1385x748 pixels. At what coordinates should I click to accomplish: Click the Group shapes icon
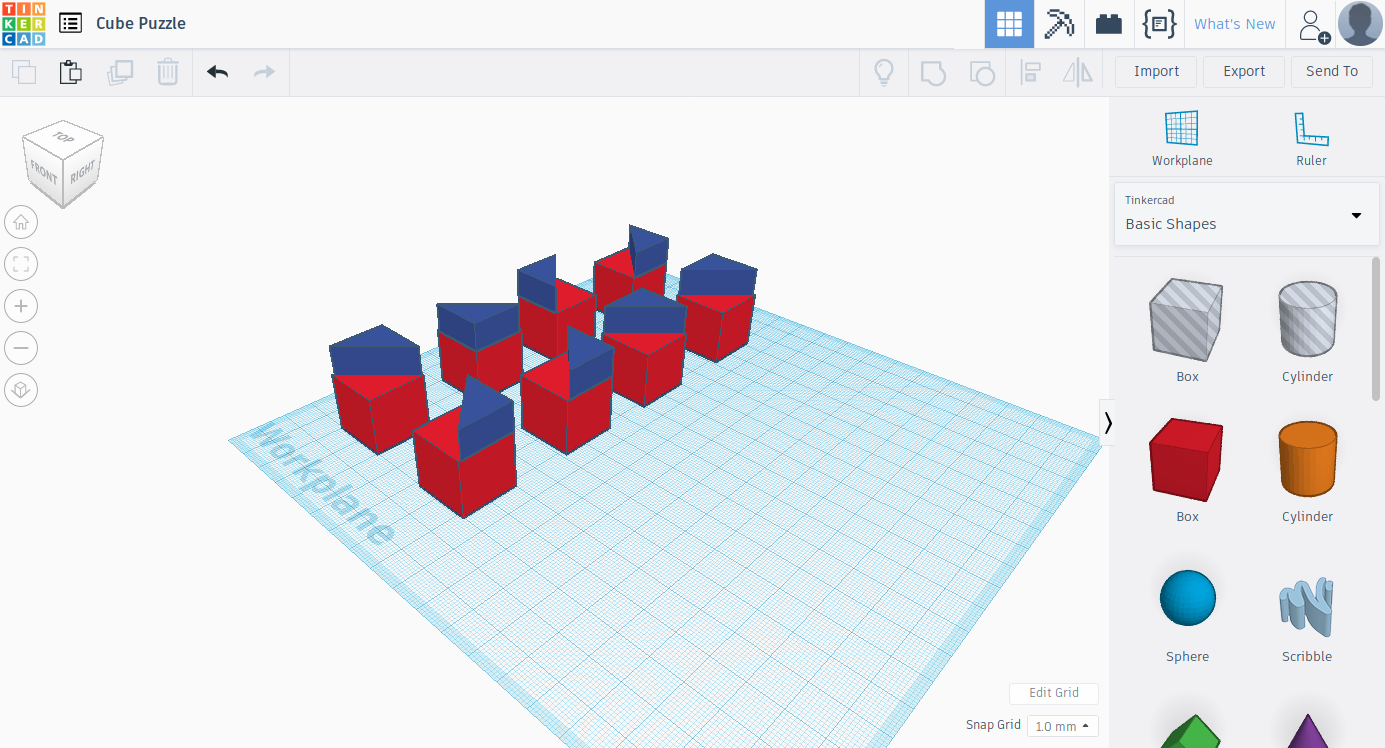tap(933, 72)
